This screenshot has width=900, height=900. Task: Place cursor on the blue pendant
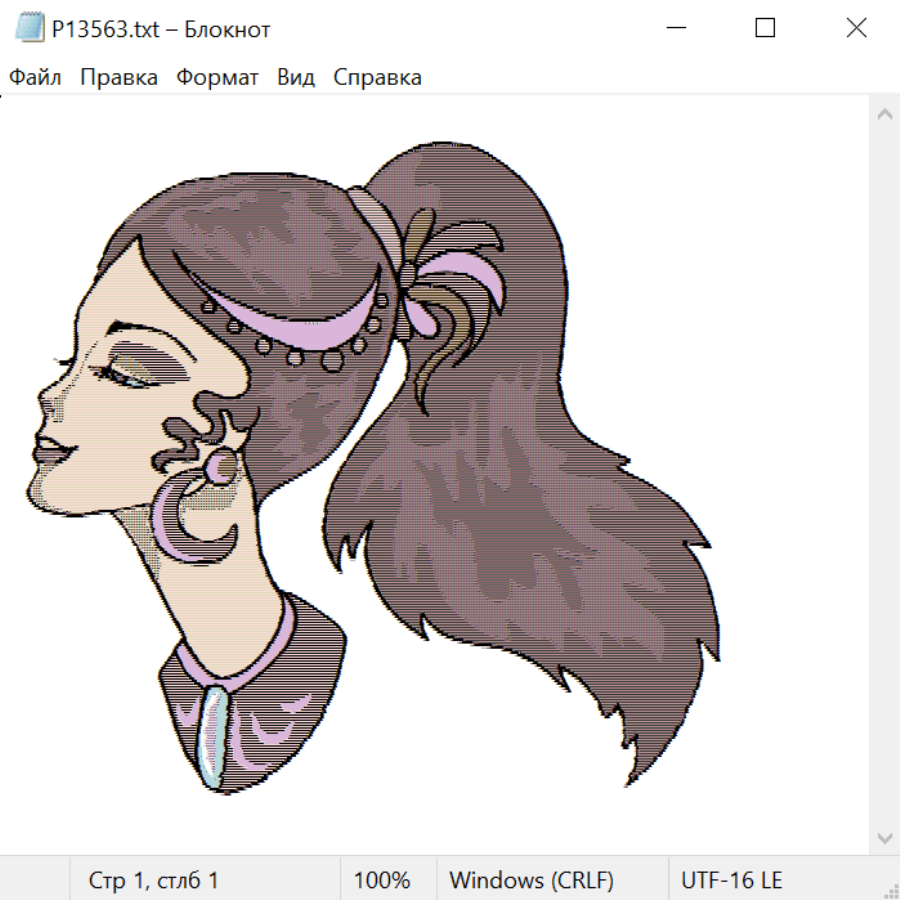click(211, 737)
